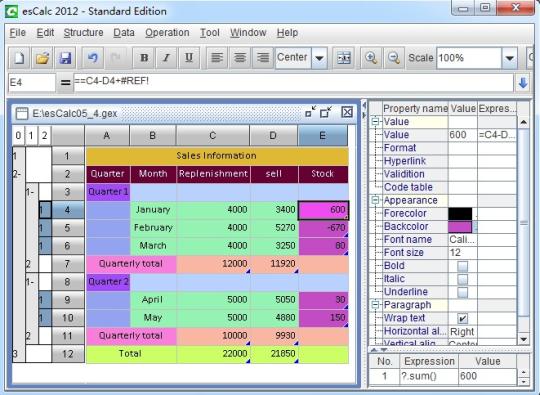The image size is (540, 395).
Task: Click the merge cells toolbar icon
Action: (343, 58)
